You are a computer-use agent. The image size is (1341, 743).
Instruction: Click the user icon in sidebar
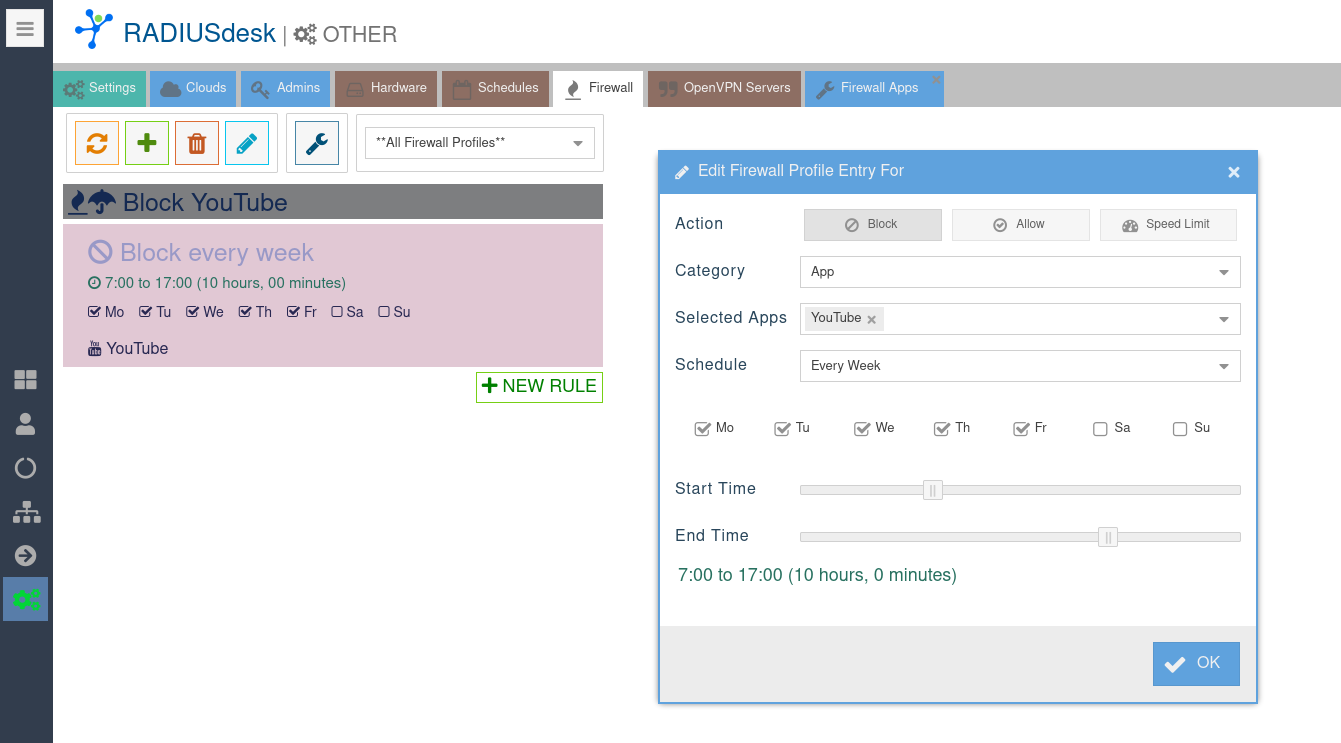pyautogui.click(x=25, y=424)
